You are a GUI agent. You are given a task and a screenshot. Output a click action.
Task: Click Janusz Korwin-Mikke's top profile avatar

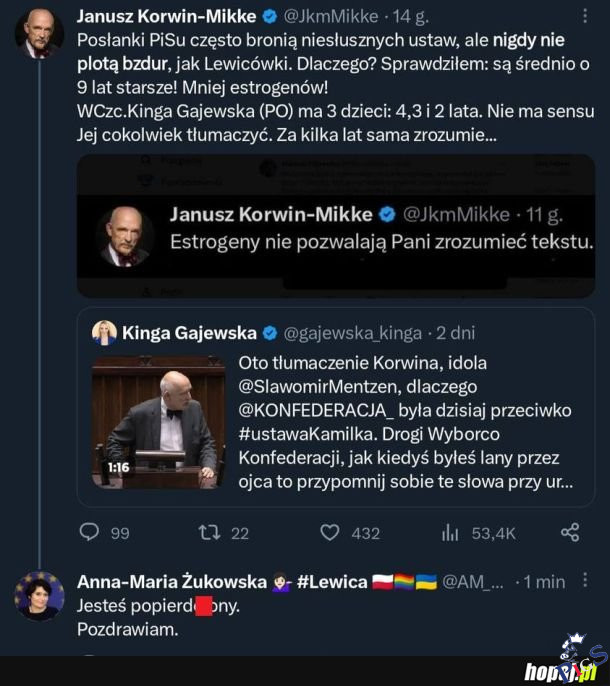(40, 35)
